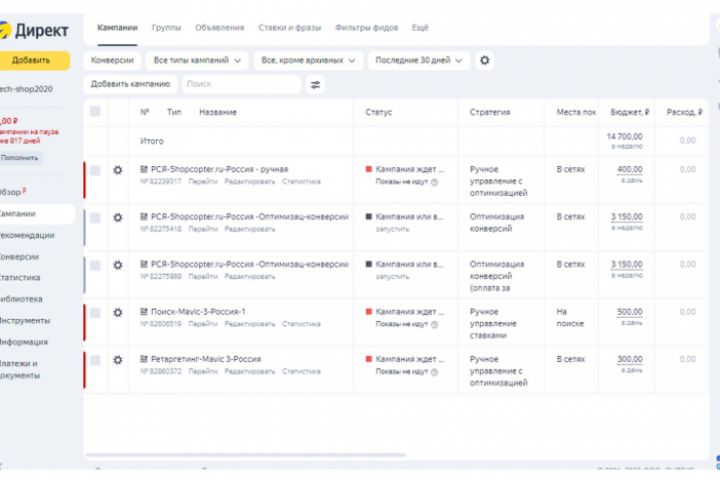Open Платежи и документы in sidebar
Viewport: 720px width, 480px height.
pos(20,369)
